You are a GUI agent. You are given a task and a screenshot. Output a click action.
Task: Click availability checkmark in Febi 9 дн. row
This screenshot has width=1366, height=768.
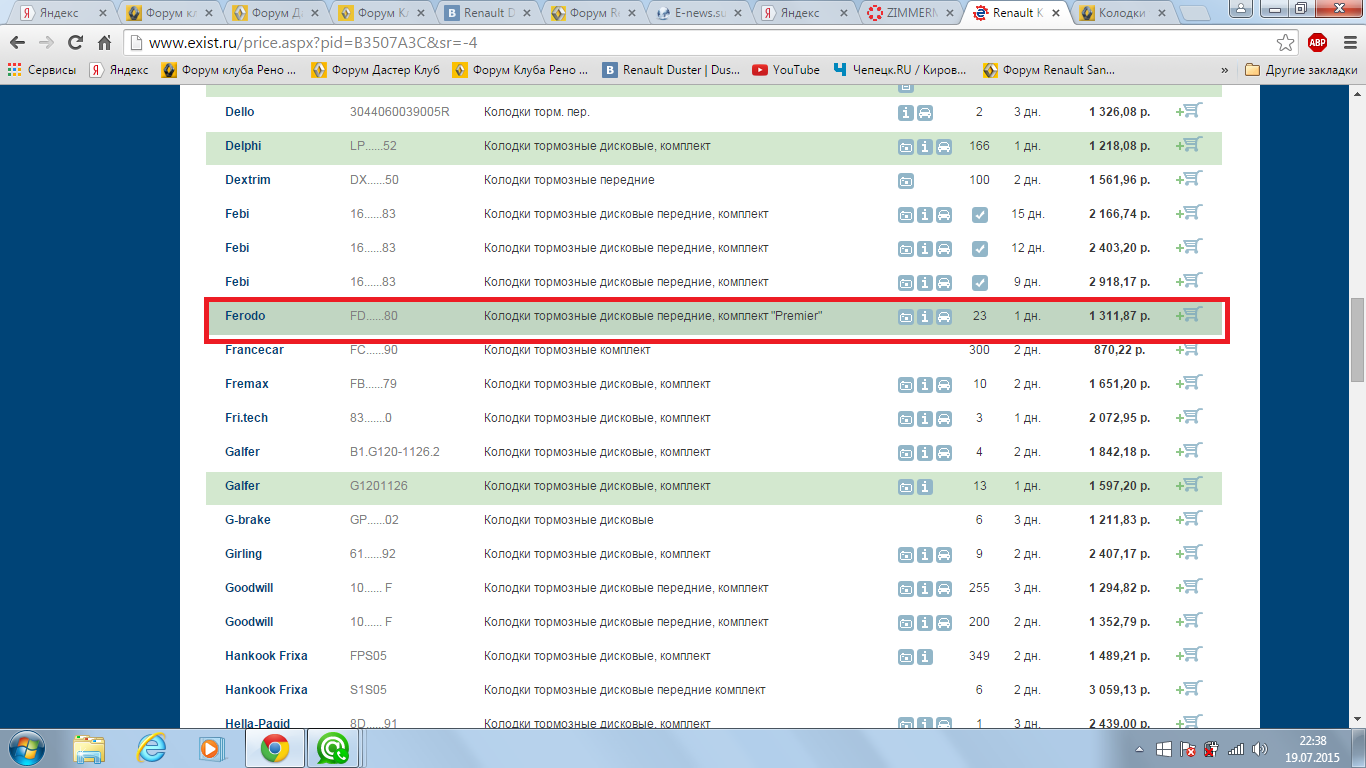(980, 283)
